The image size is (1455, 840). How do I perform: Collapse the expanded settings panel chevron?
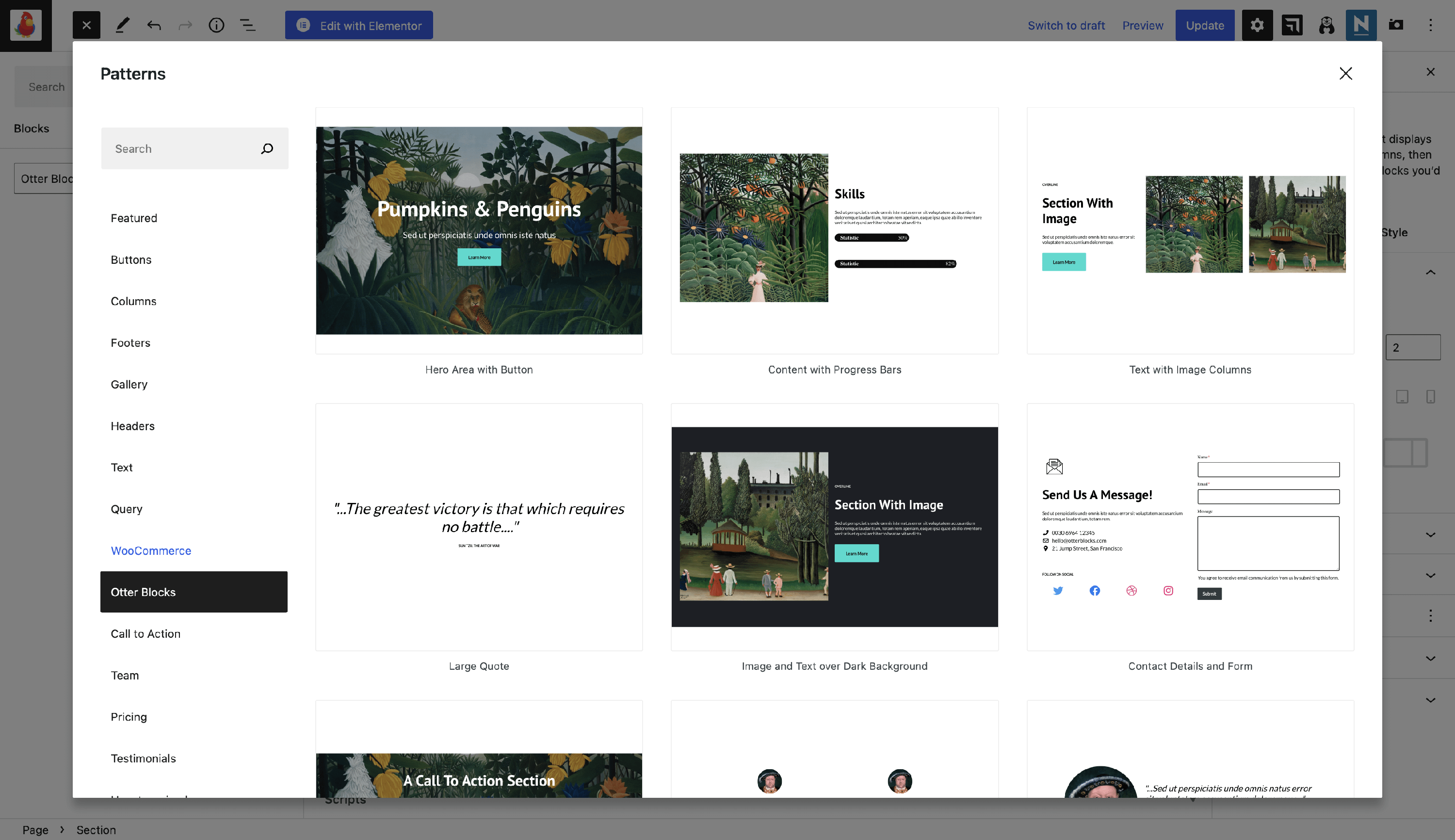point(1430,272)
